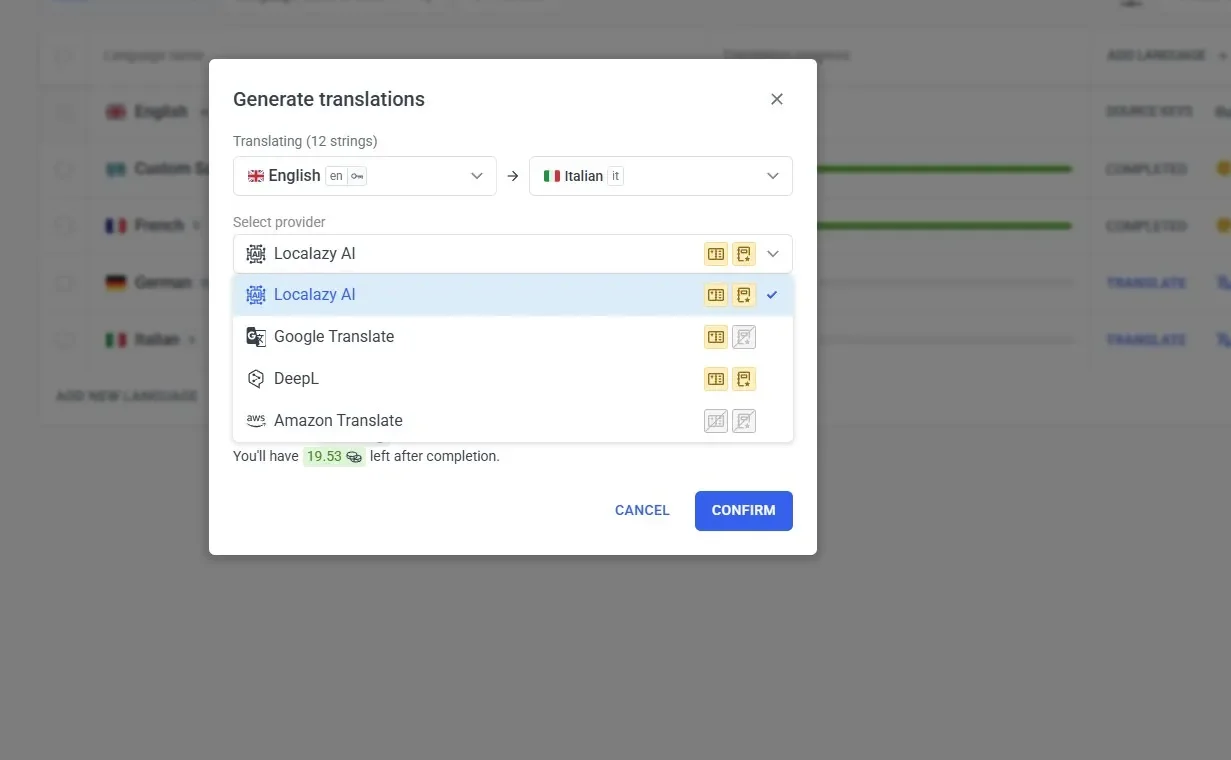Click the glossary icon in Localazy AI list row

pyautogui.click(x=716, y=295)
